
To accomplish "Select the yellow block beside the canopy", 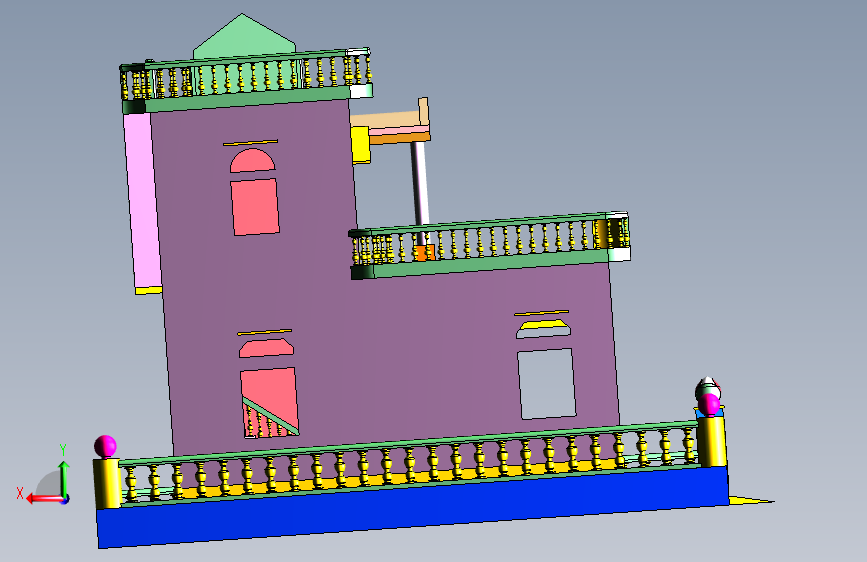I will coord(361,144).
